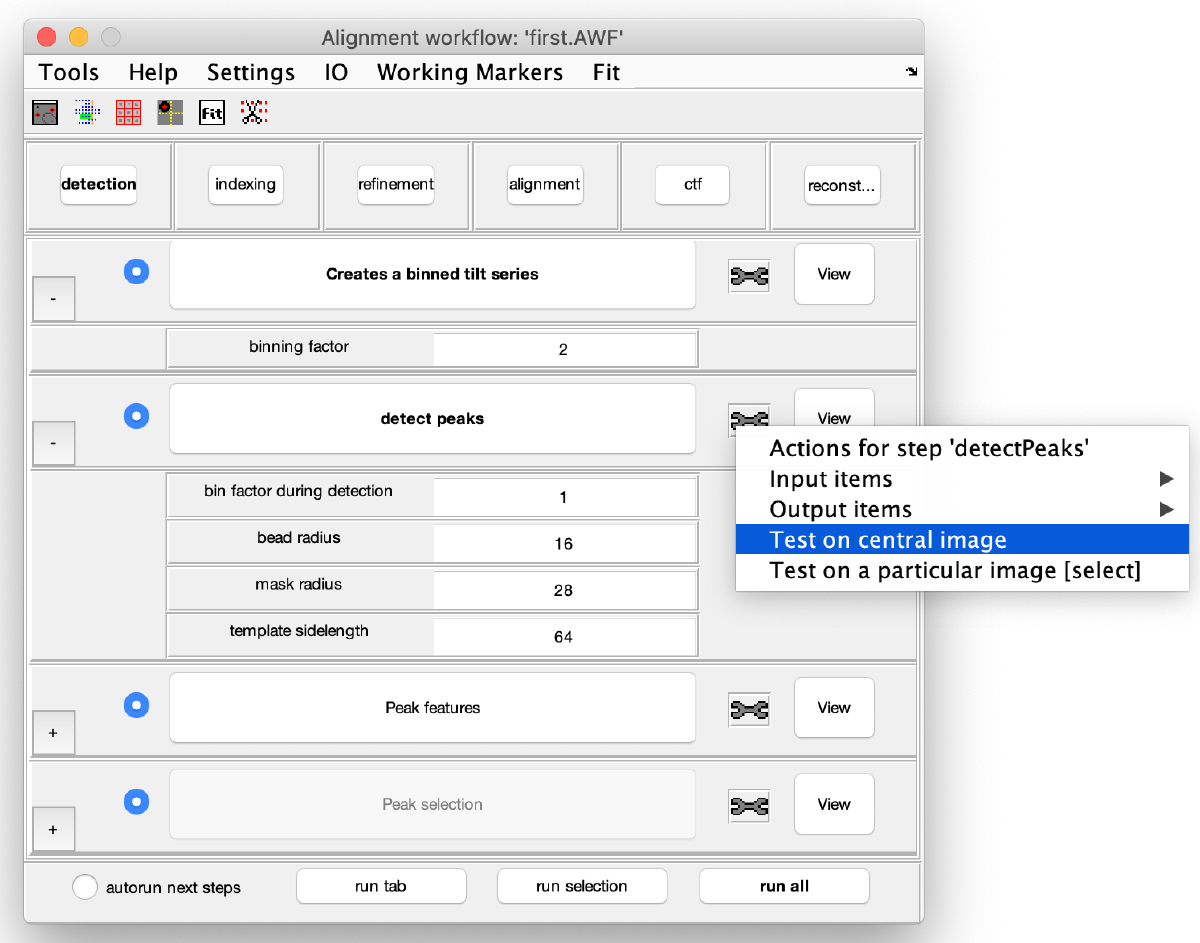Expand the Peak features step parameters
This screenshot has height=943, width=1200.
click(53, 732)
